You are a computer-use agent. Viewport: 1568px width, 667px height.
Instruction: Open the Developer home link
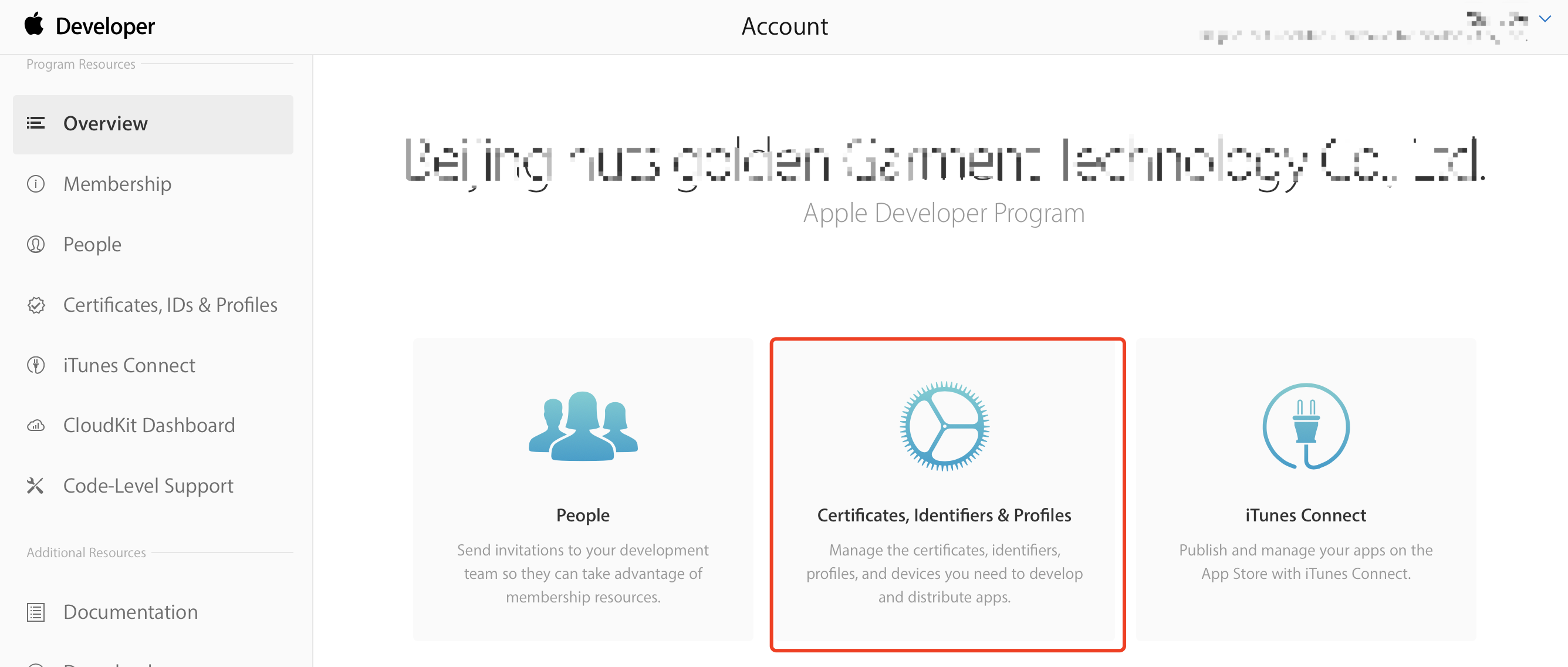104,26
